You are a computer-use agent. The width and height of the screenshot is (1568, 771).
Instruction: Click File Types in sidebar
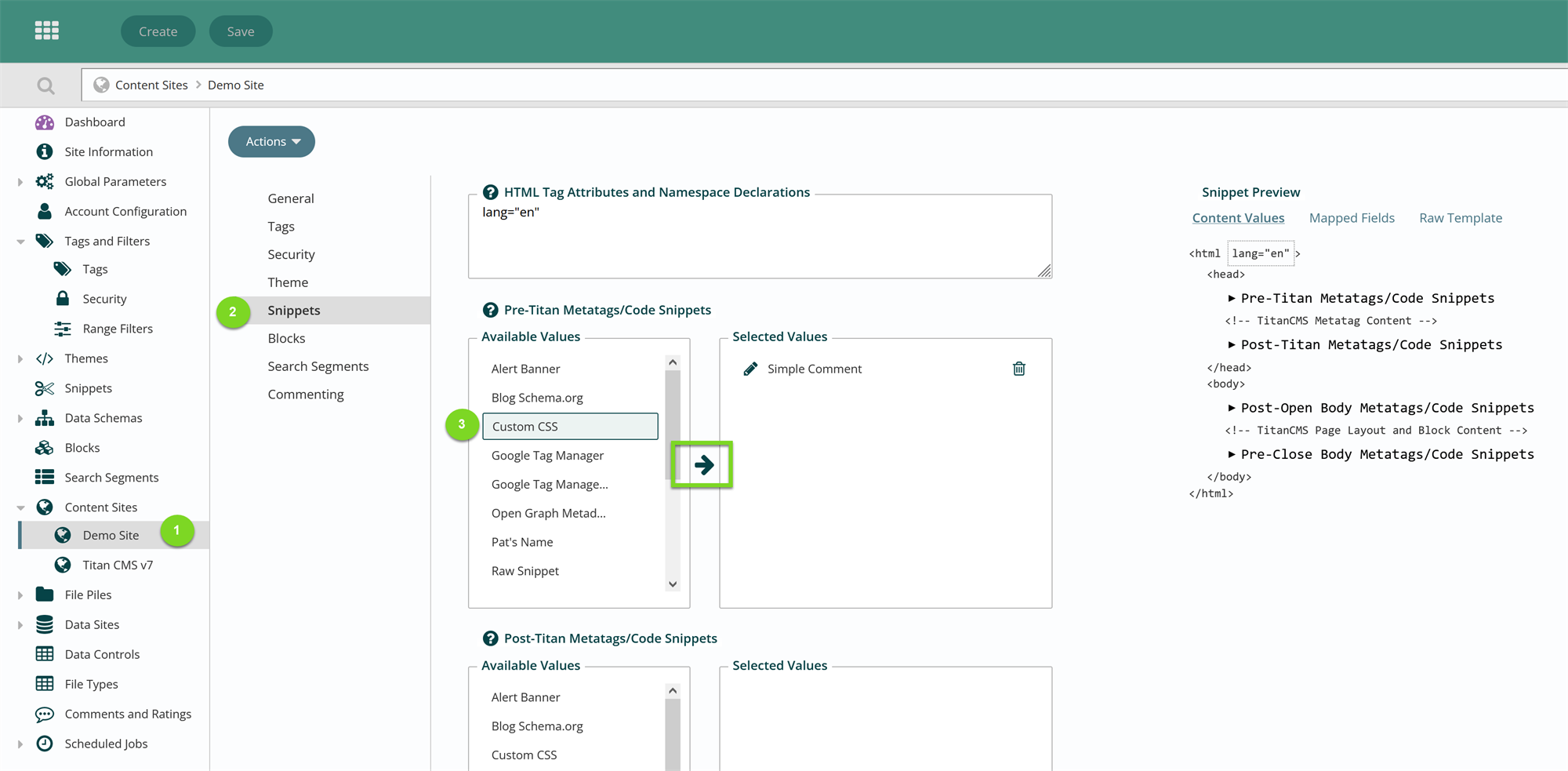[x=91, y=684]
